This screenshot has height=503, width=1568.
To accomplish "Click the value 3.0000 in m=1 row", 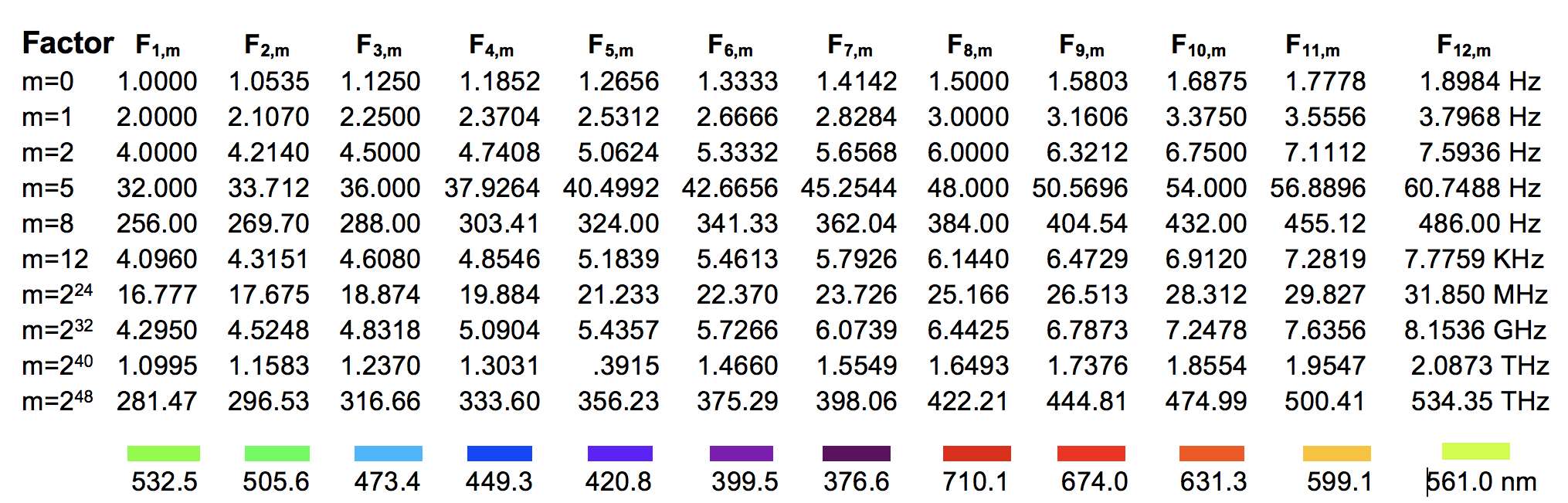I will pos(969,117).
